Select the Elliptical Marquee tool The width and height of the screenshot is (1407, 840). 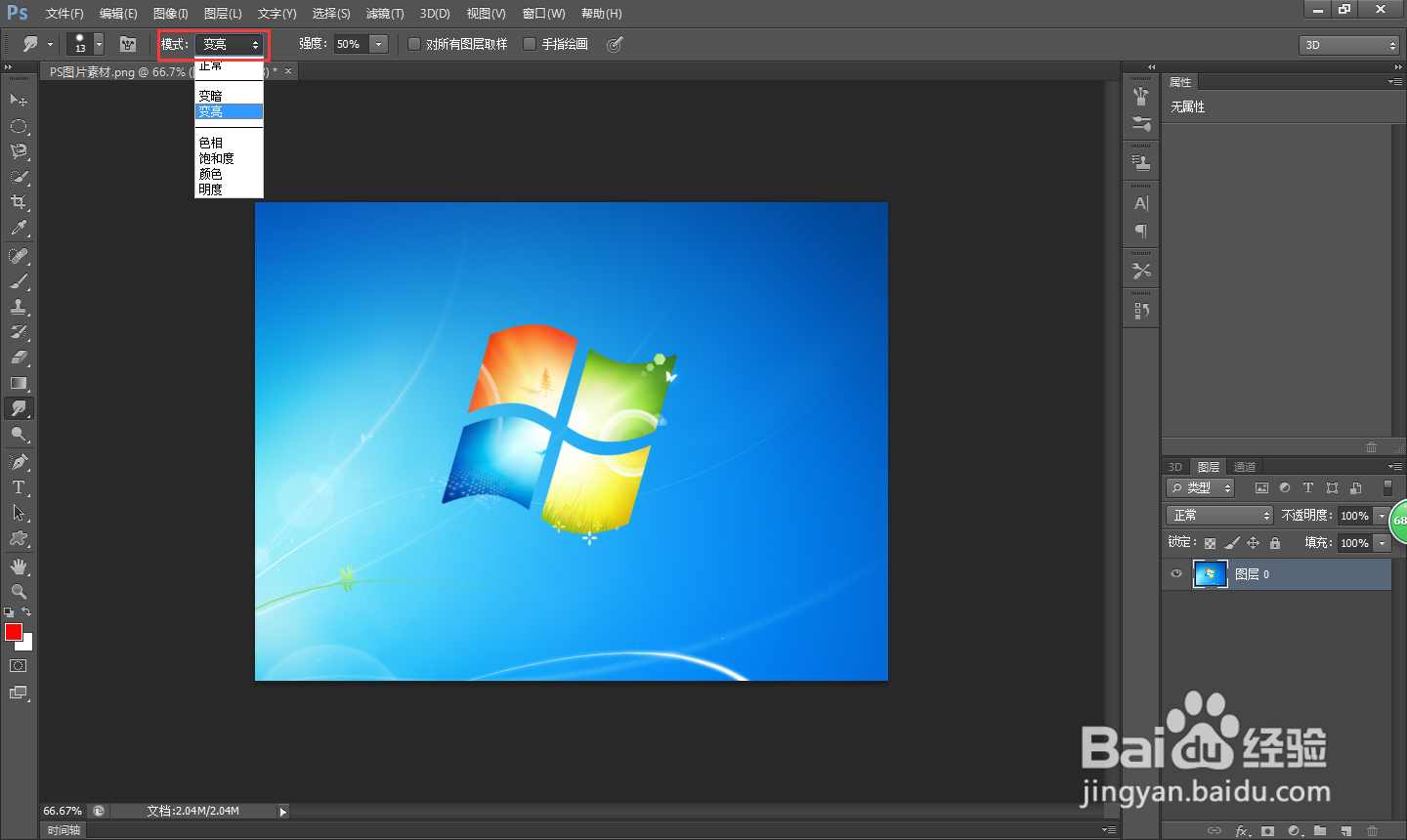click(x=19, y=126)
